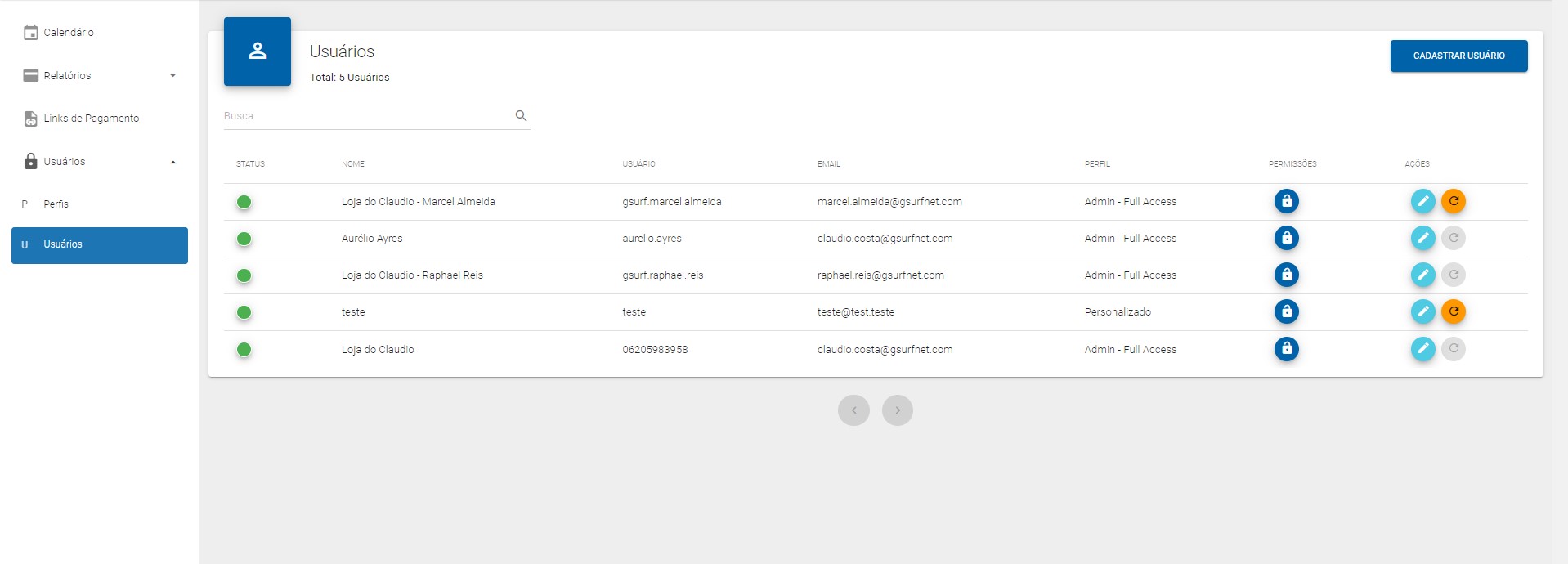The width and height of the screenshot is (1568, 564).
Task: Open permissions lock for user 06205983958
Action: tap(1286, 349)
